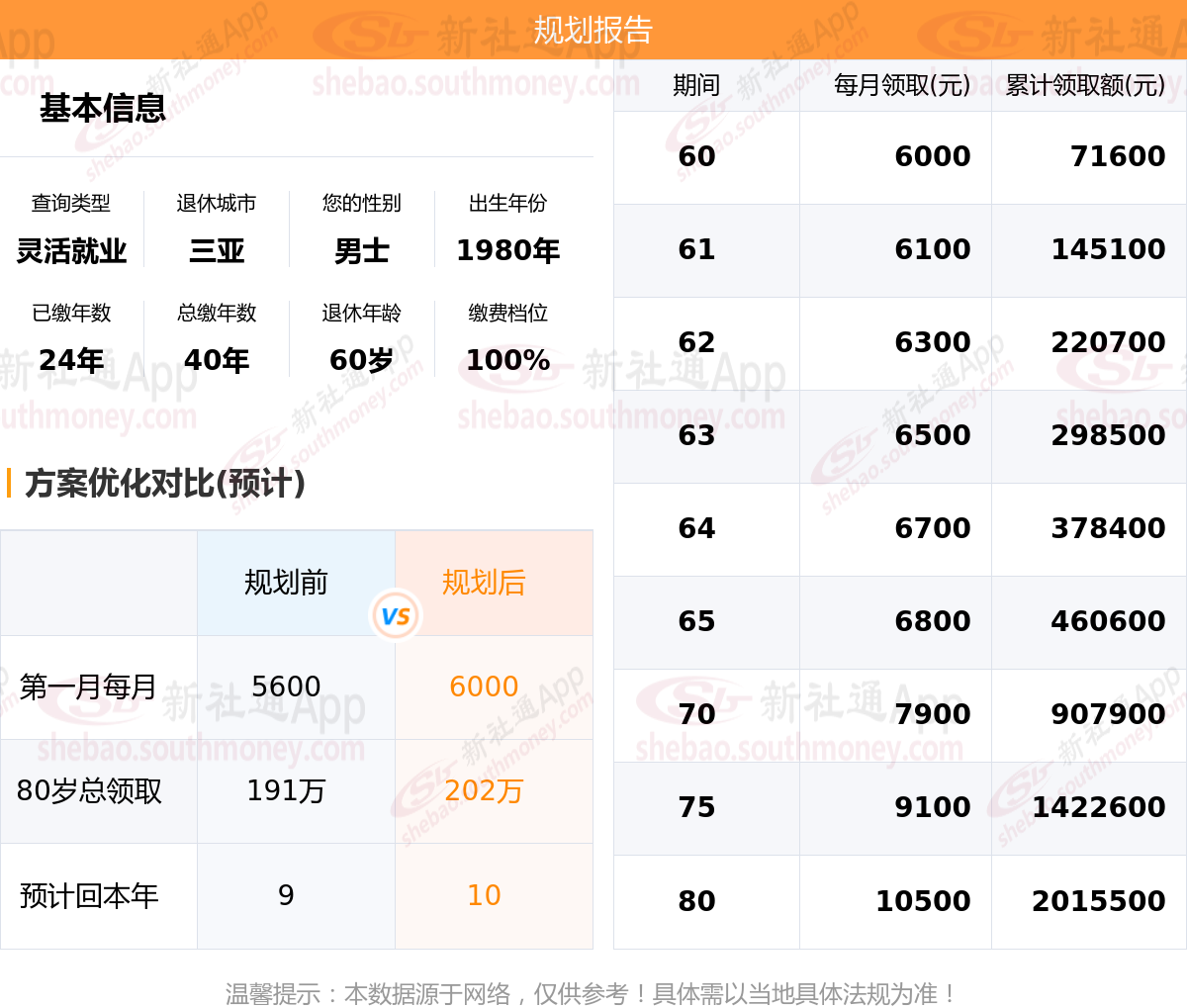Select the 基本信息 section heading
The image size is (1187, 1008).
[103, 108]
